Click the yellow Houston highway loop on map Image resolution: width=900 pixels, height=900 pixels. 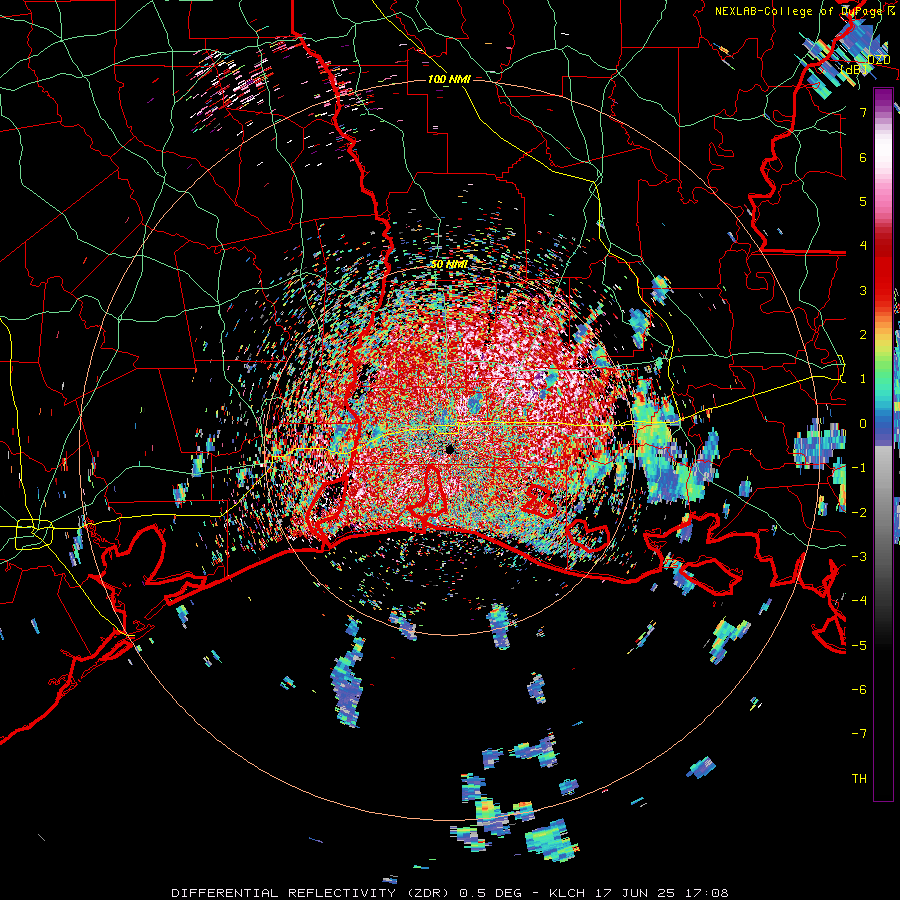point(33,534)
